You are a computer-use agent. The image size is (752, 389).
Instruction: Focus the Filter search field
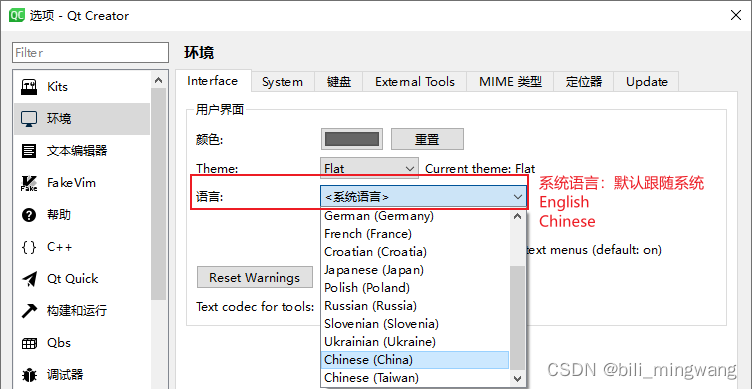91,52
